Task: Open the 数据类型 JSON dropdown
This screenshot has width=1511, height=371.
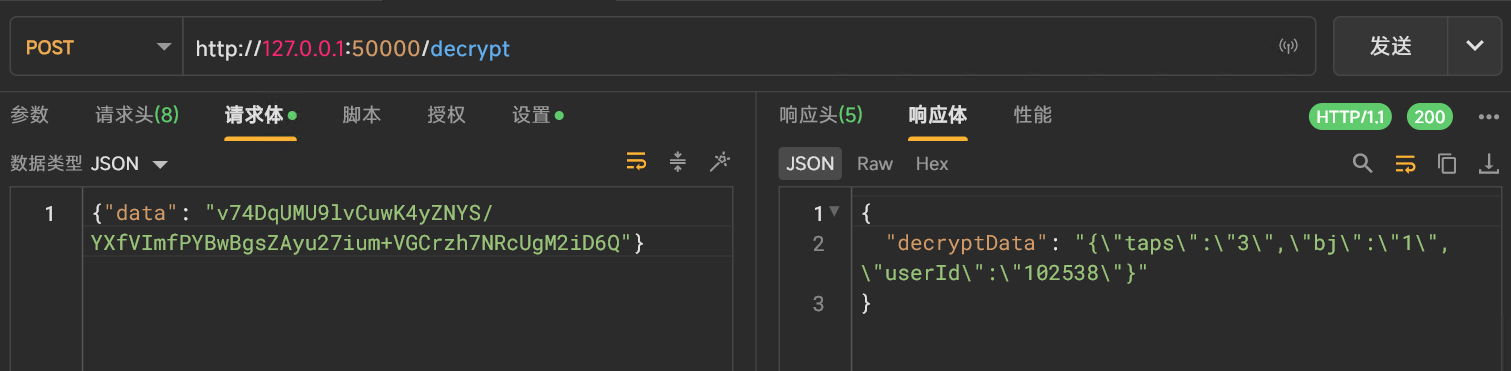Action: coord(129,164)
